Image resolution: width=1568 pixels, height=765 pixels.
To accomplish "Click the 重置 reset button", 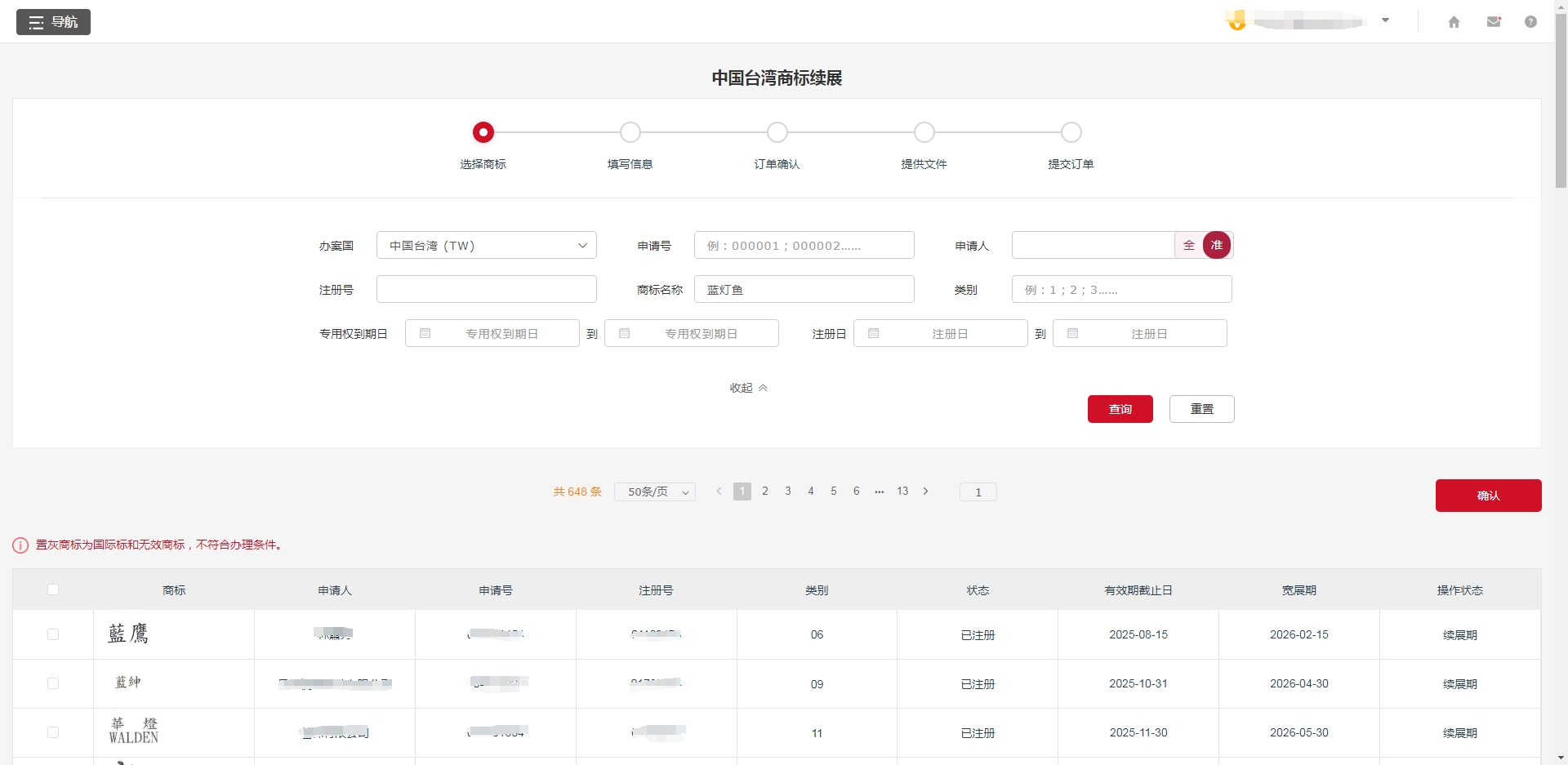I will click(1202, 409).
